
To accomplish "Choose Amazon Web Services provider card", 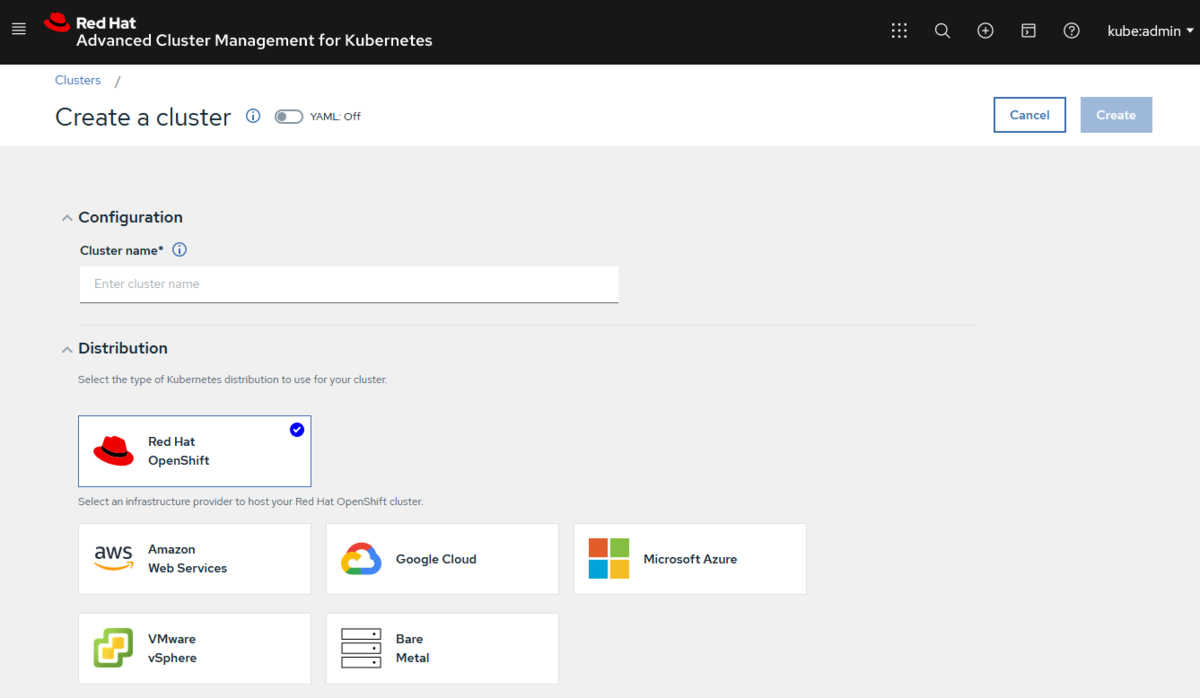I will (195, 559).
